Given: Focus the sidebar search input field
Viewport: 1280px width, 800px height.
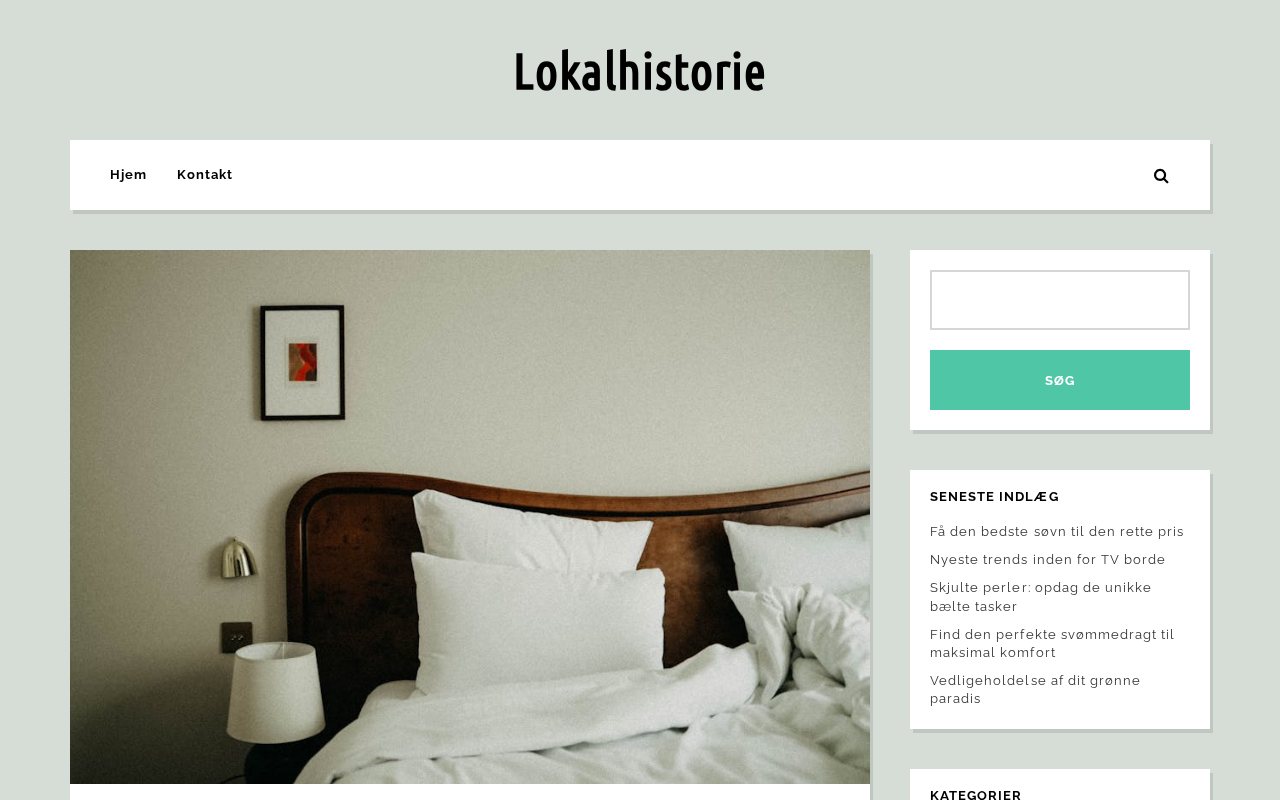Looking at the screenshot, I should 1060,300.
